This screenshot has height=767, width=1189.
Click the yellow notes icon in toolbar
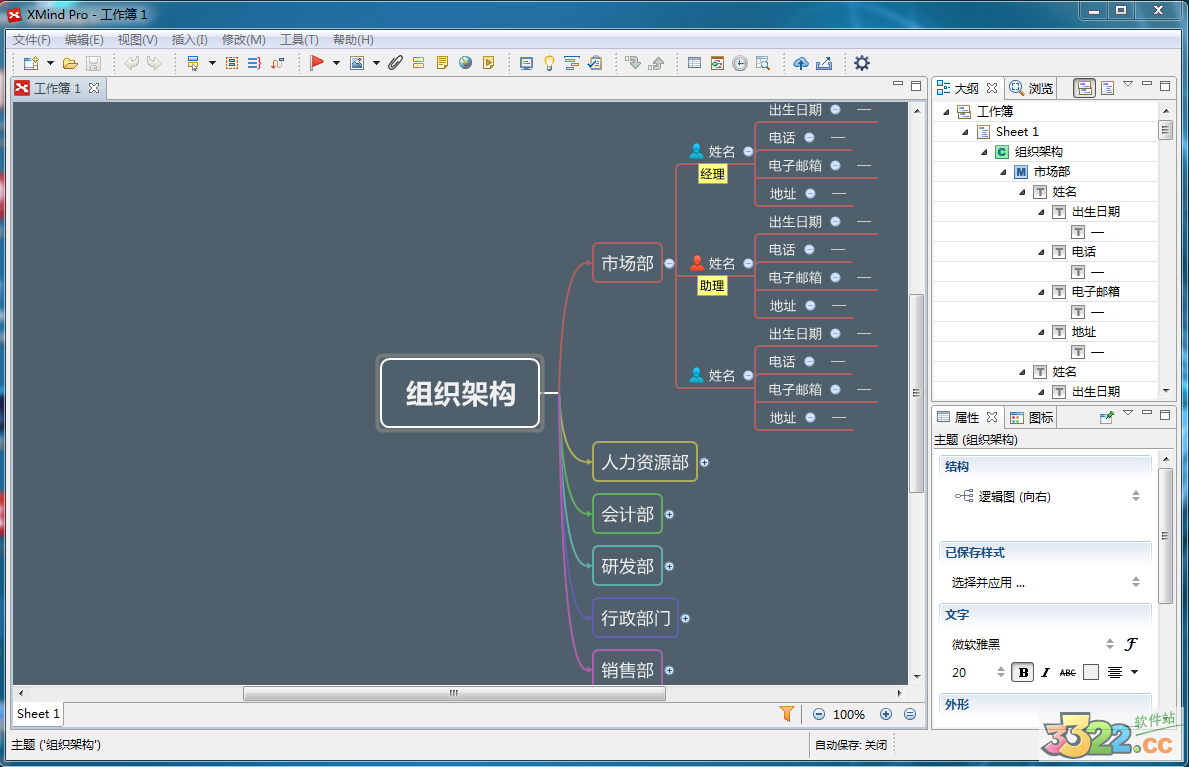[442, 63]
